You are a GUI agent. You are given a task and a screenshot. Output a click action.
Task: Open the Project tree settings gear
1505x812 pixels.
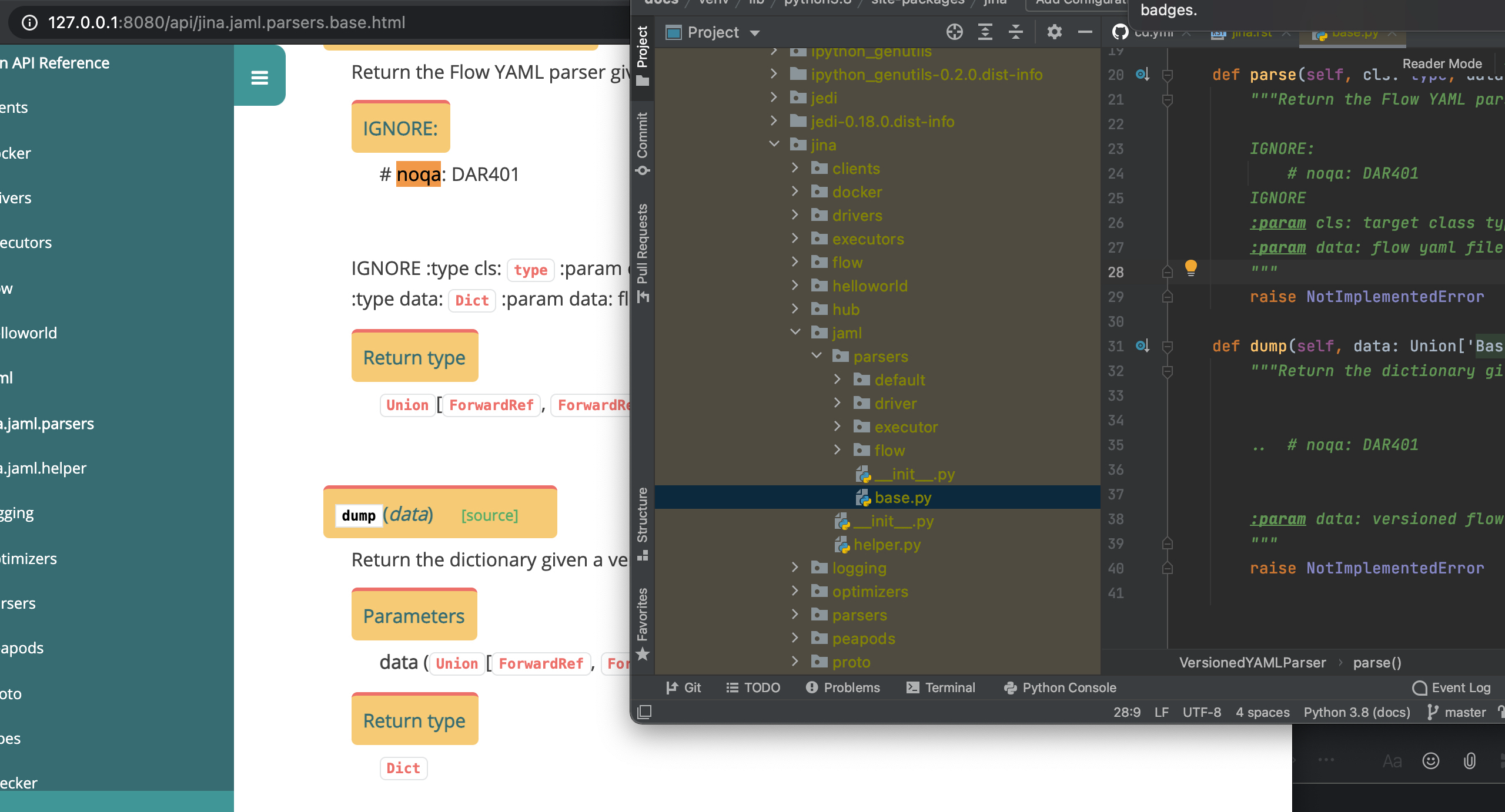(x=1054, y=32)
